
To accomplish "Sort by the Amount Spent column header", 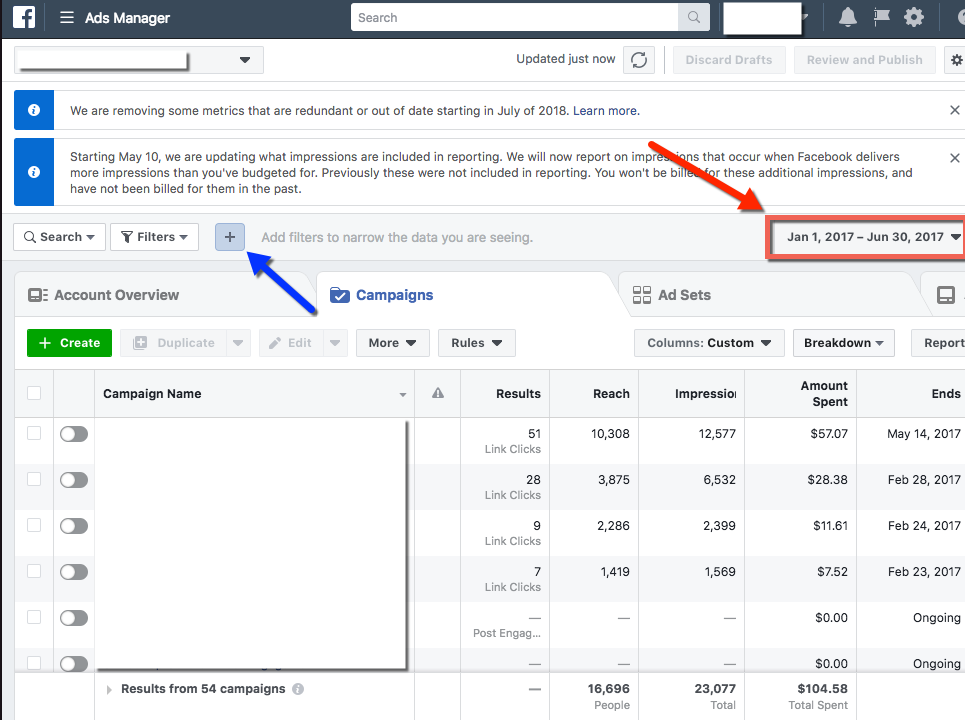I will pyautogui.click(x=800, y=393).
